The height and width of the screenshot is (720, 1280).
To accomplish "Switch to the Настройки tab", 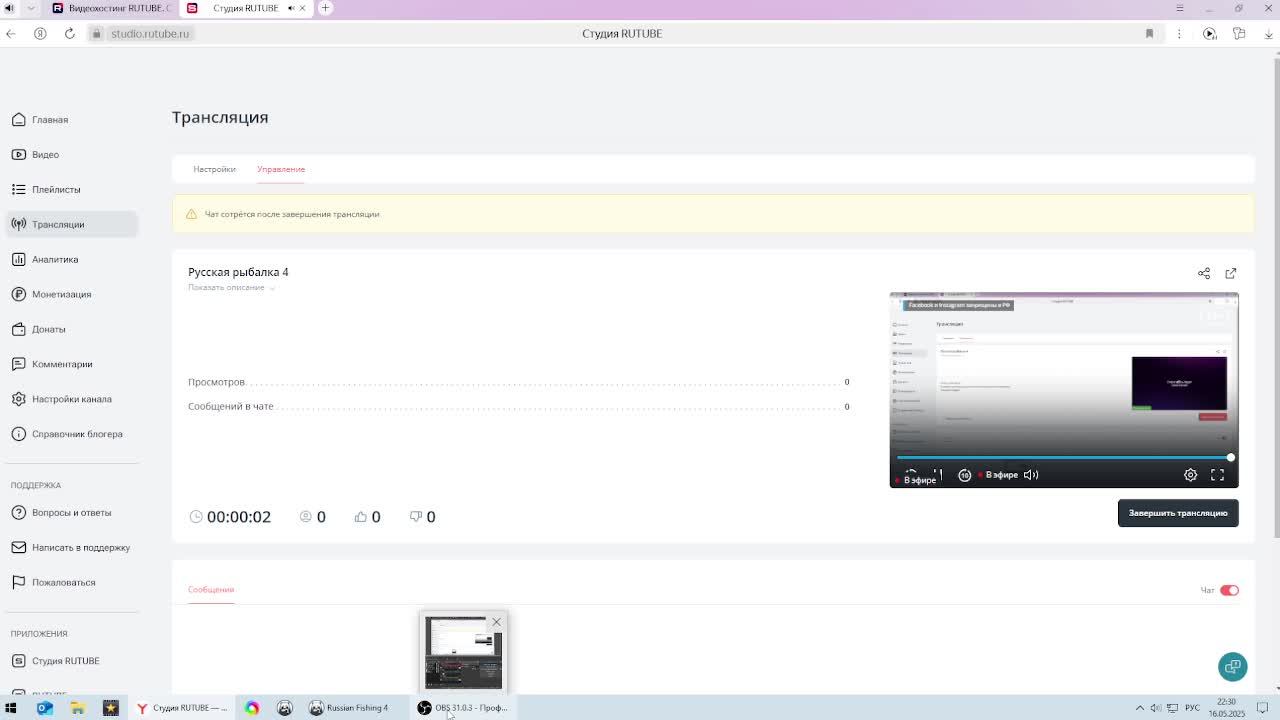I will click(x=214, y=169).
